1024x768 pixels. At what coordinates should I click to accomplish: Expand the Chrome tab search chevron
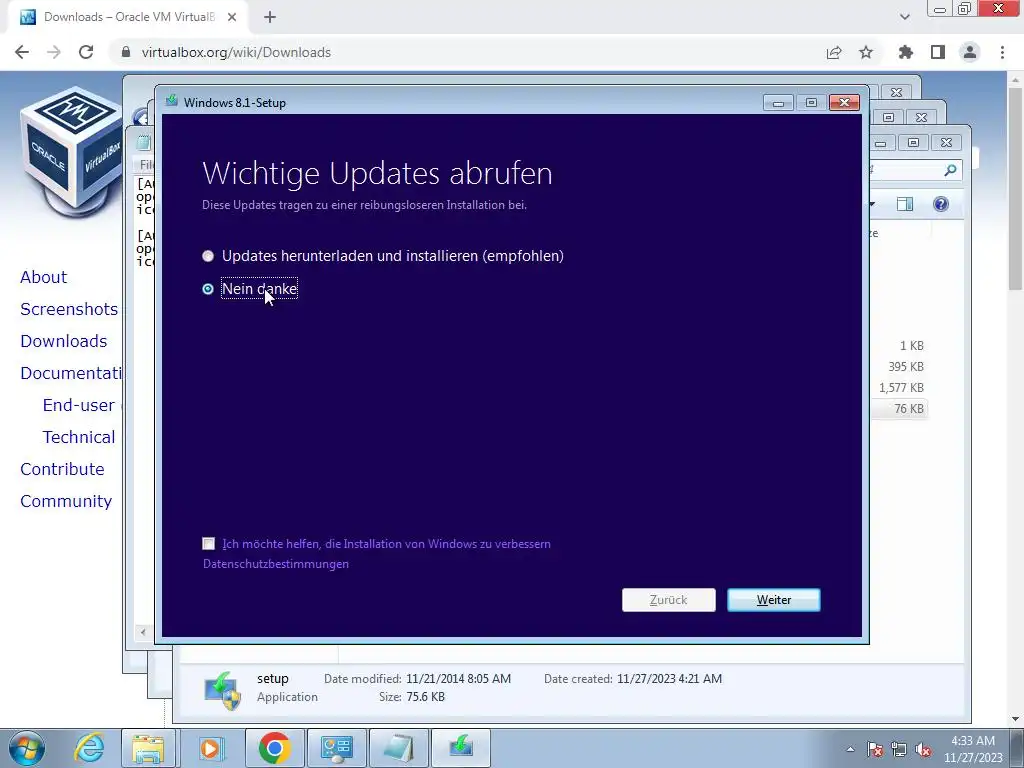coord(904,17)
